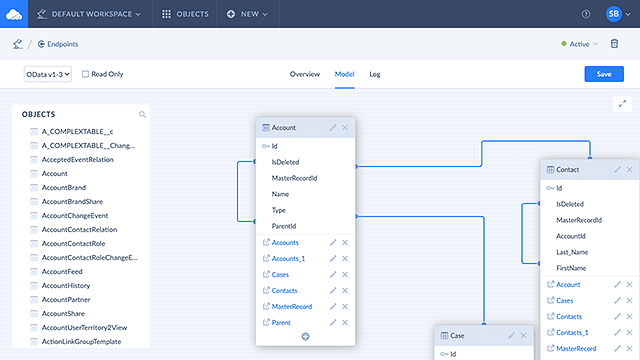Toggle the Read Only checkbox
Image resolution: width=640 pixels, height=360 pixels.
[85, 74]
